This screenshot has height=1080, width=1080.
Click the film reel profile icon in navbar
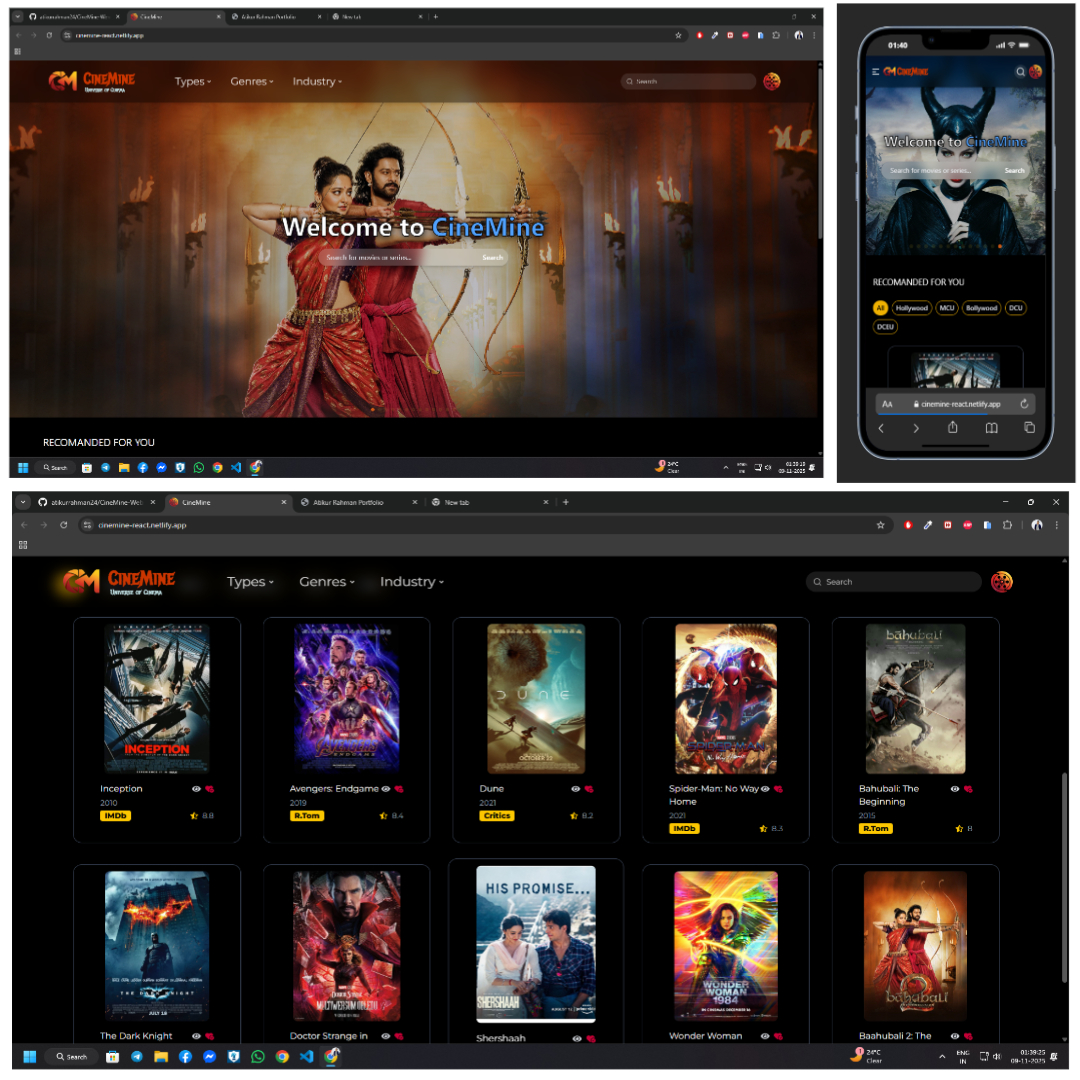point(1003,581)
